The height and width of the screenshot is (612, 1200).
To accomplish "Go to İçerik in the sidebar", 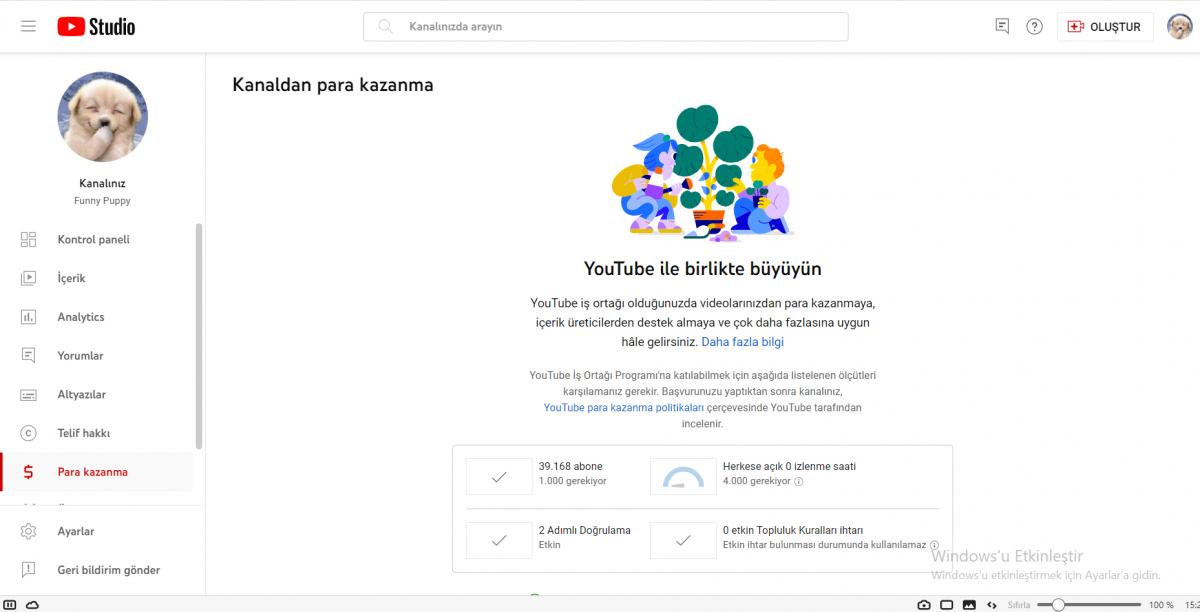I will 97,278.
